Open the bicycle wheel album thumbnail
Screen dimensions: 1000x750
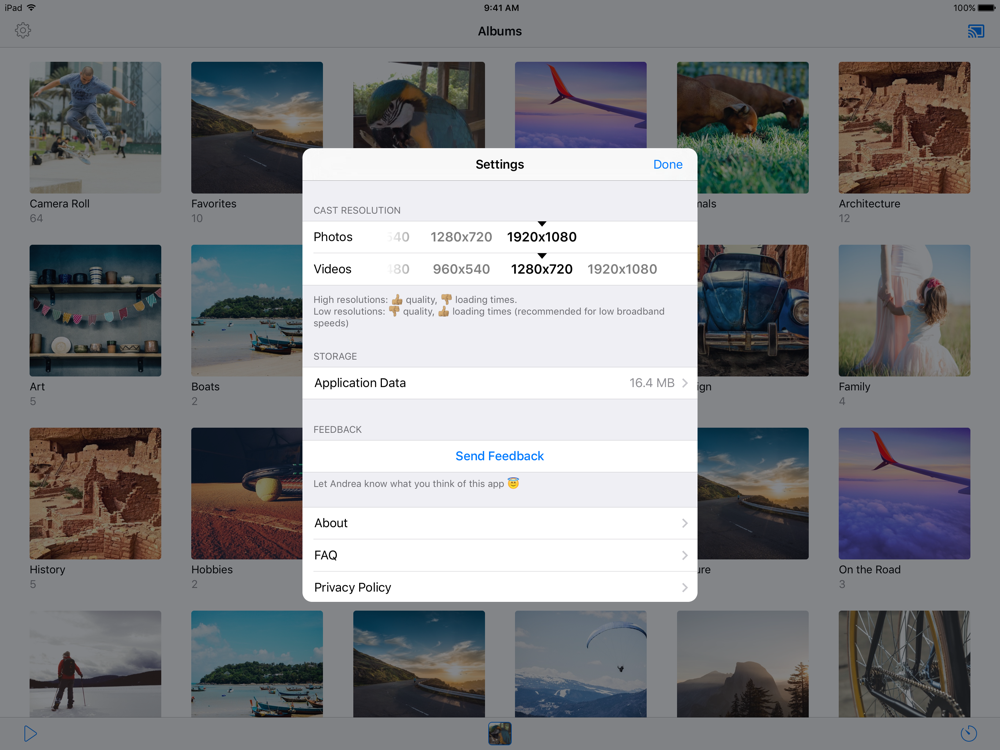(904, 664)
